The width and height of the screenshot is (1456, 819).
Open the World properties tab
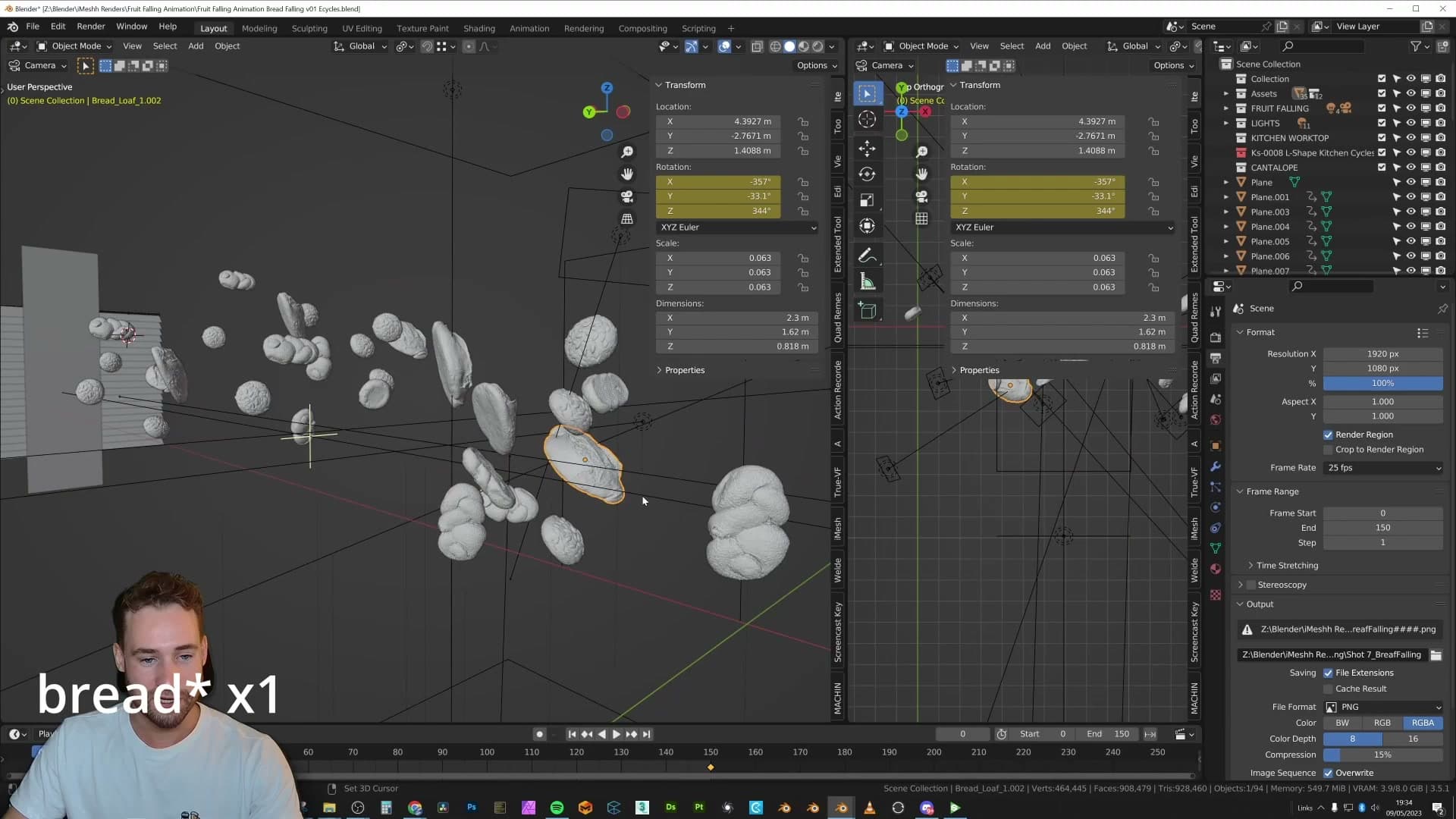tap(1216, 419)
